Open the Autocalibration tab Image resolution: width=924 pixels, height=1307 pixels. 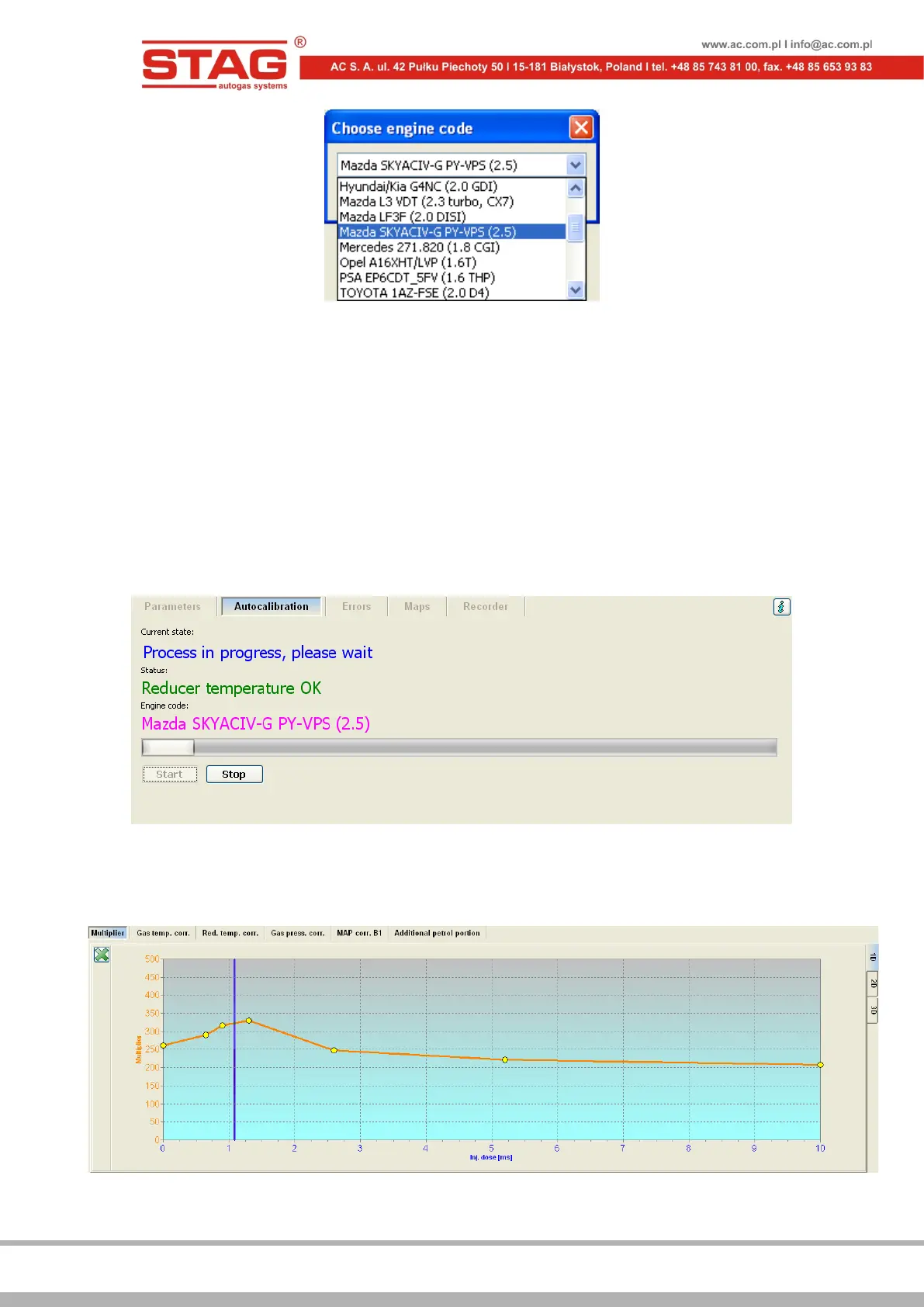pyautogui.click(x=272, y=606)
